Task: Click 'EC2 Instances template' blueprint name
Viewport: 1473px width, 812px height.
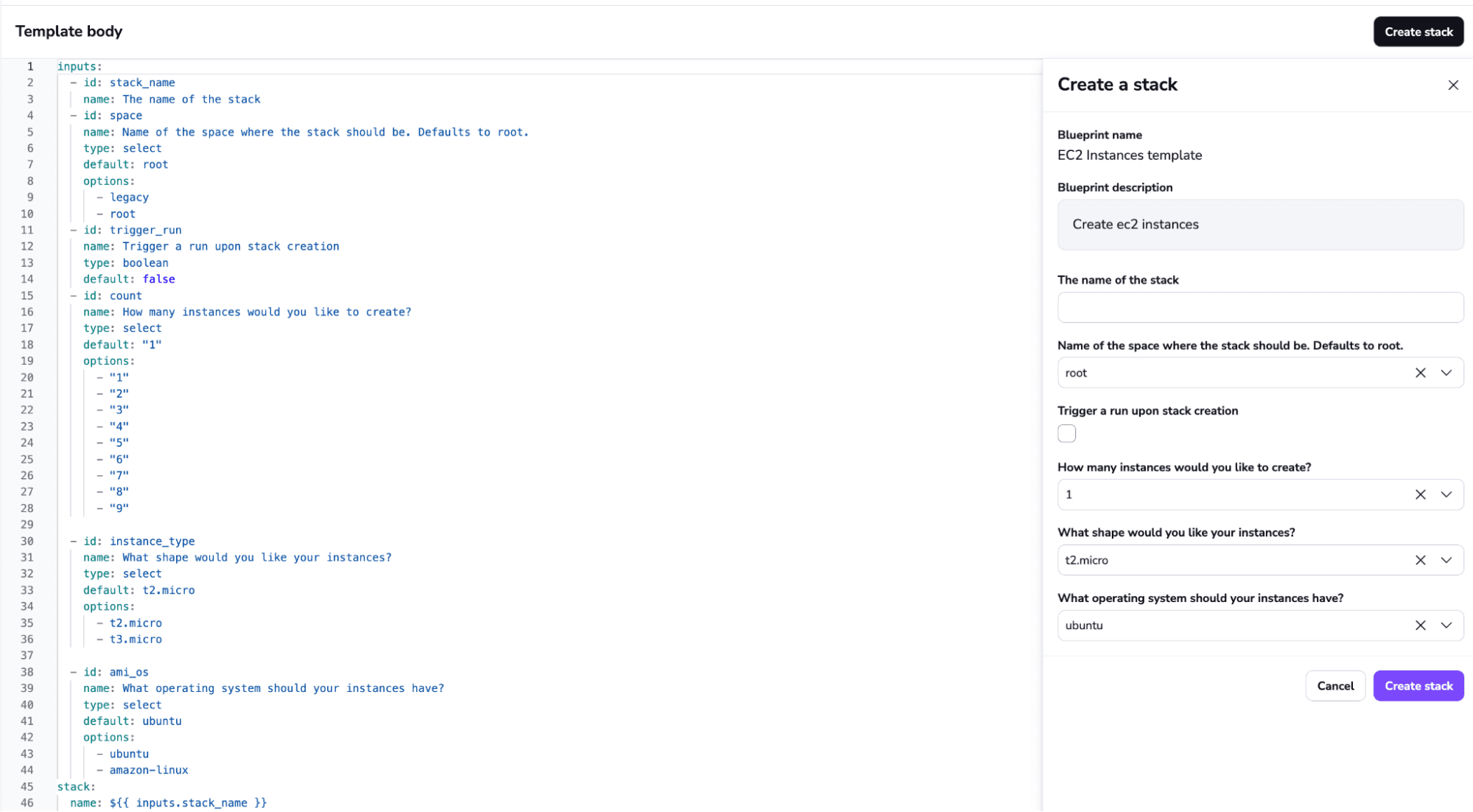Action: [x=1129, y=155]
